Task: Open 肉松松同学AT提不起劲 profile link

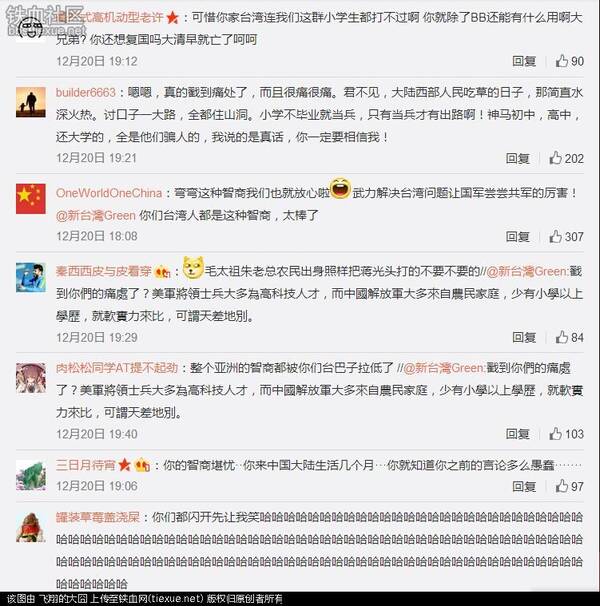Action: [117, 368]
